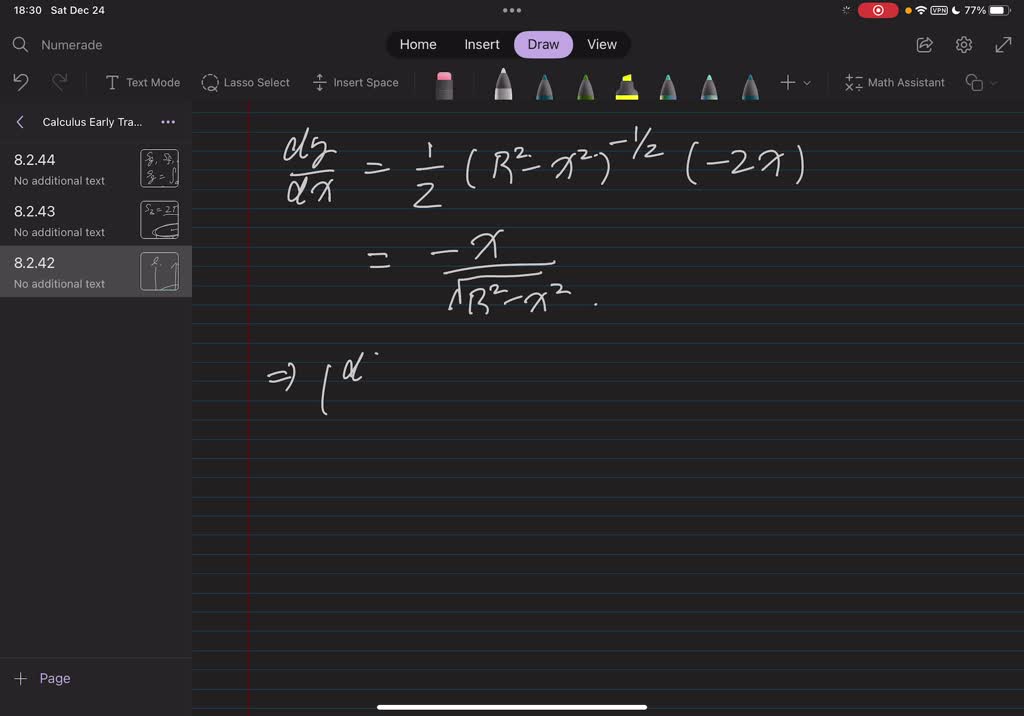Add a new pen with the plus icon
The height and width of the screenshot is (716, 1024).
[787, 83]
